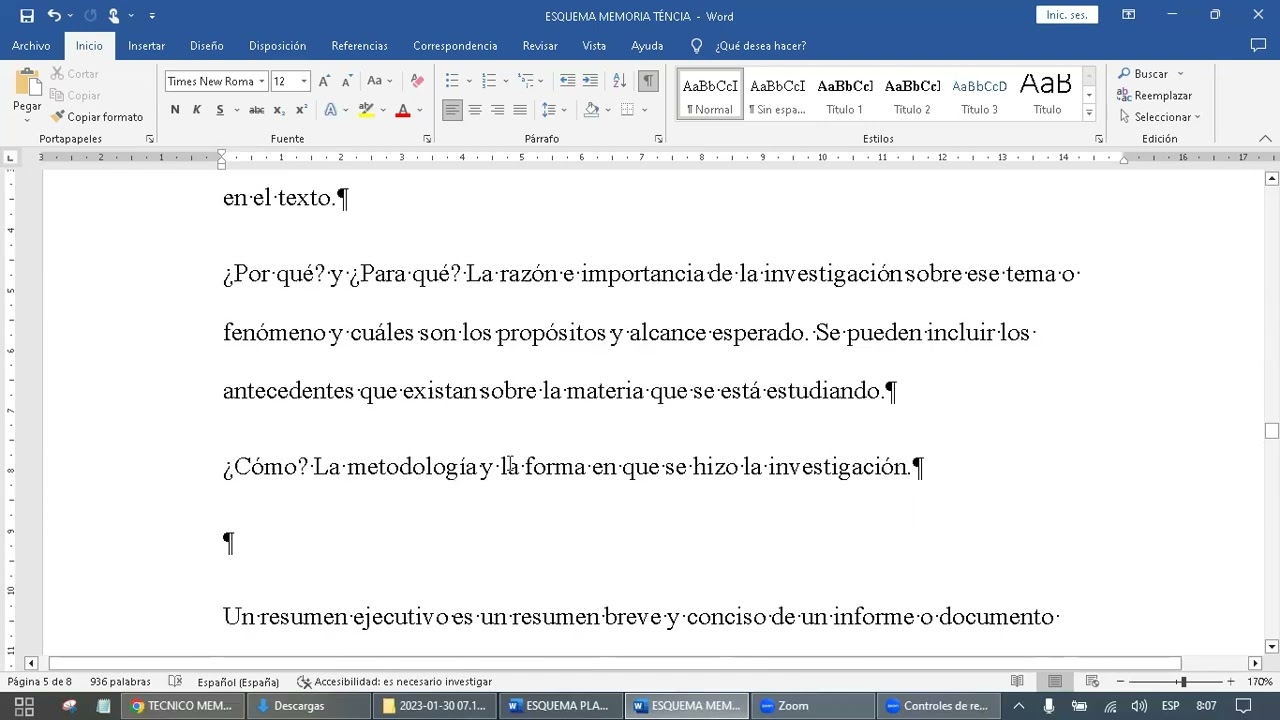The width and height of the screenshot is (1280, 720).
Task: Expand the Styles gallery more arrow
Action: tap(1089, 113)
